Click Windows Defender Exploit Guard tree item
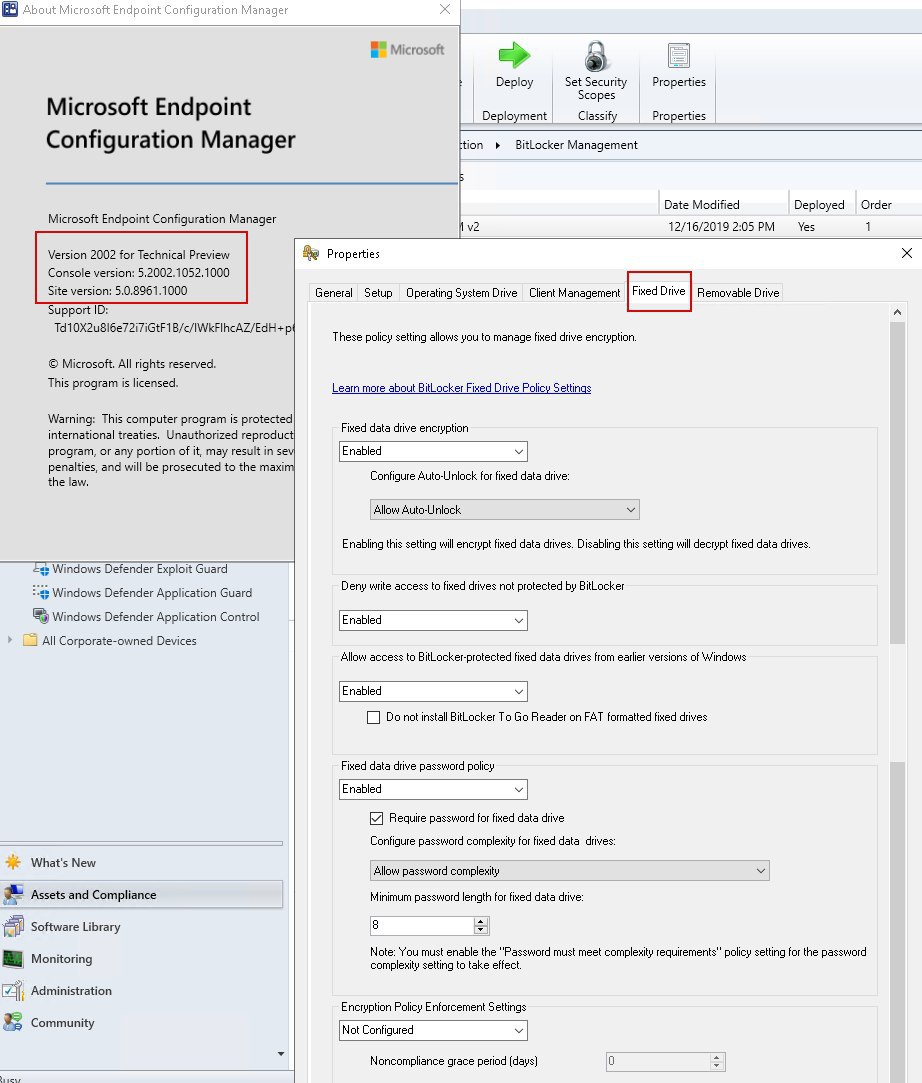The image size is (922, 1083). click(x=140, y=568)
